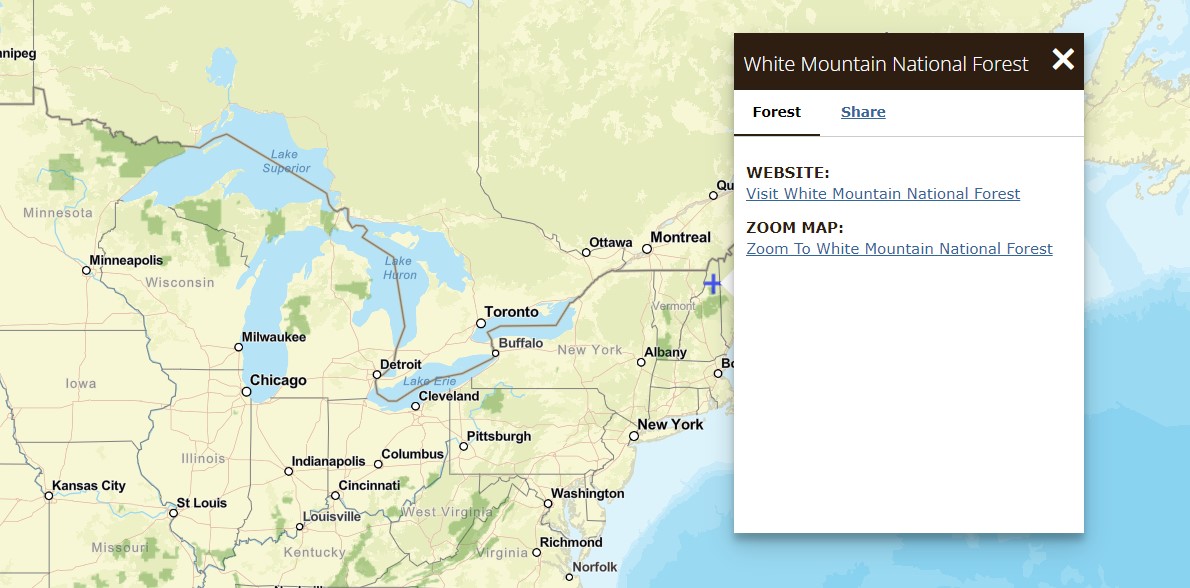Select the Kansas City marker circle
The width and height of the screenshot is (1190, 588).
[48, 496]
